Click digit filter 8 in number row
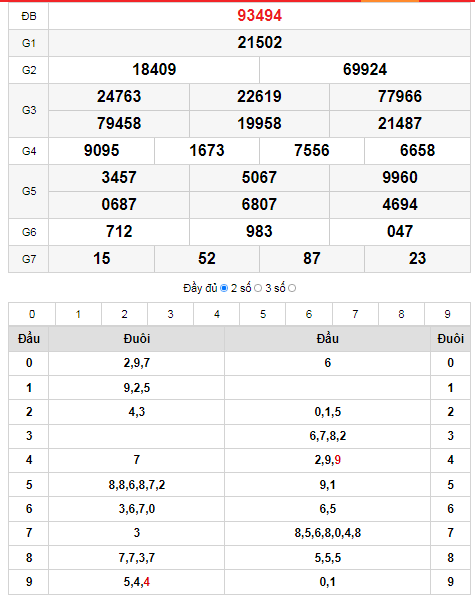This screenshot has width=475, height=598. tap(401, 314)
